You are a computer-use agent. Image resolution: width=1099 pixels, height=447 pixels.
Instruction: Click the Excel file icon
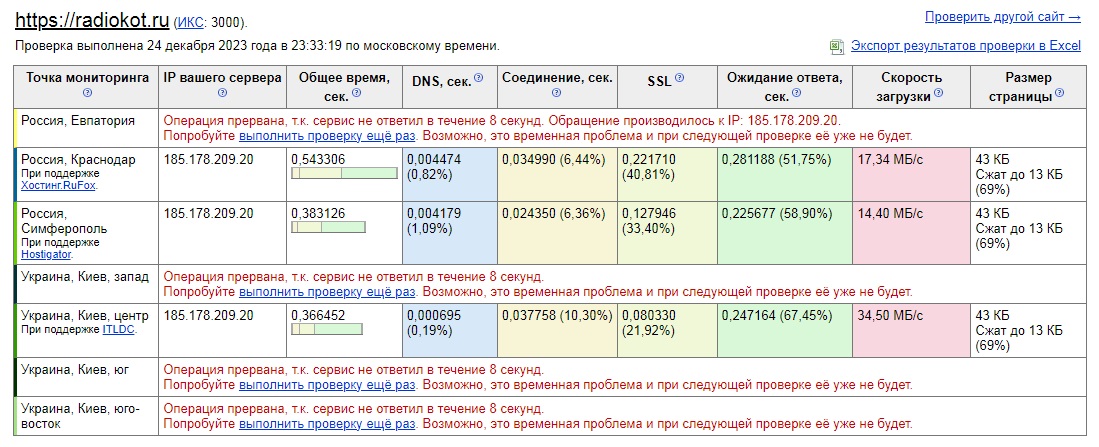(837, 46)
